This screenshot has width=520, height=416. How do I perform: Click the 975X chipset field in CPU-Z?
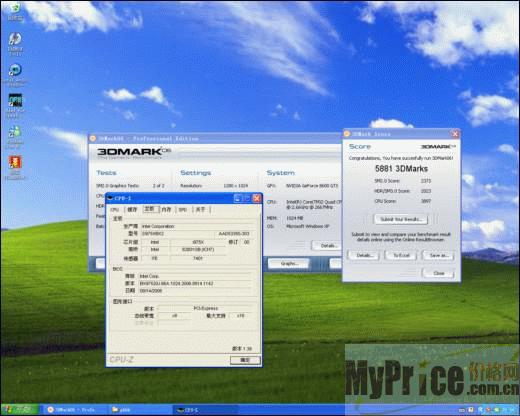pyautogui.click(x=198, y=242)
